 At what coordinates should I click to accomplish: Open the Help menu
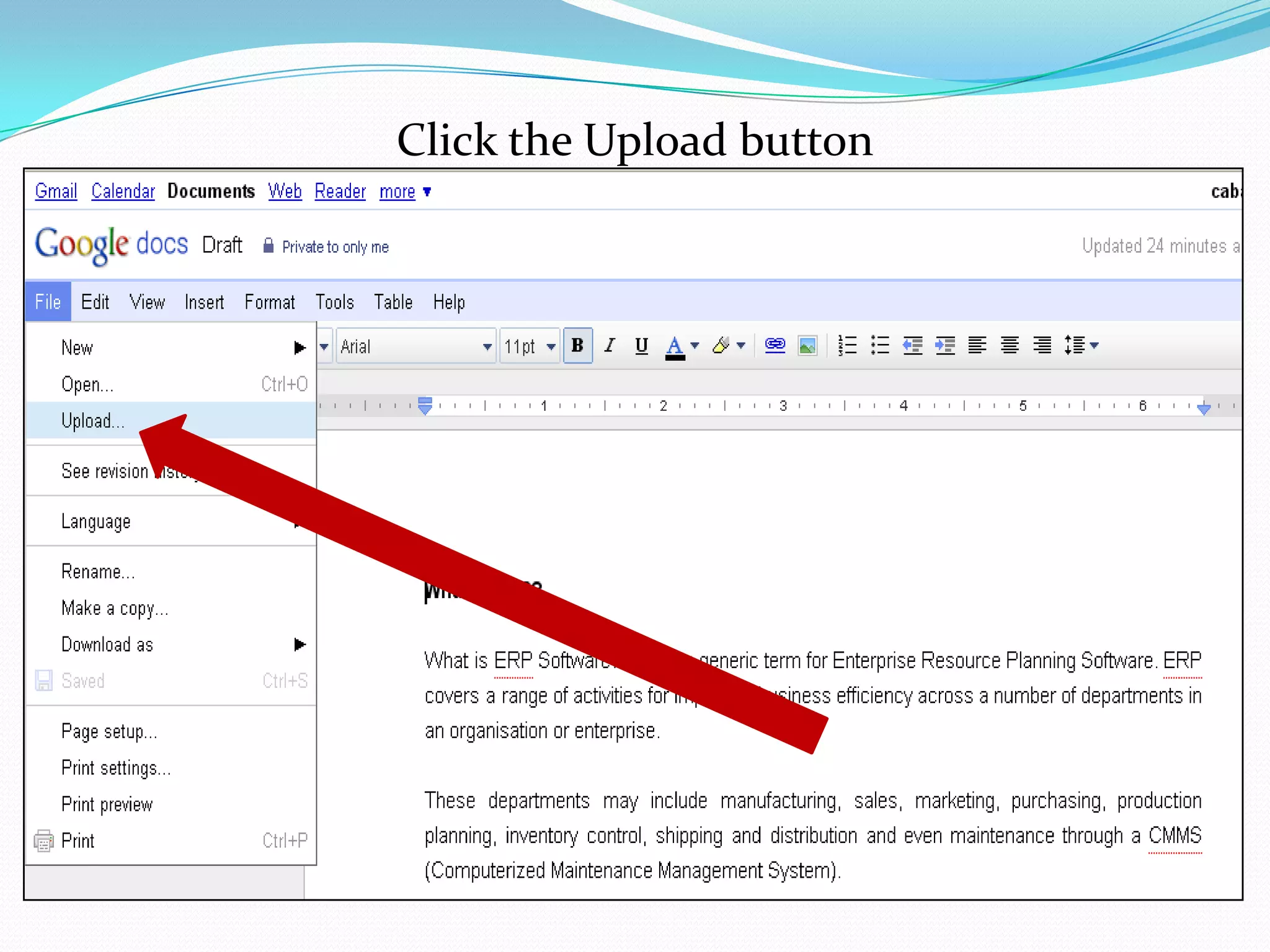coord(449,302)
